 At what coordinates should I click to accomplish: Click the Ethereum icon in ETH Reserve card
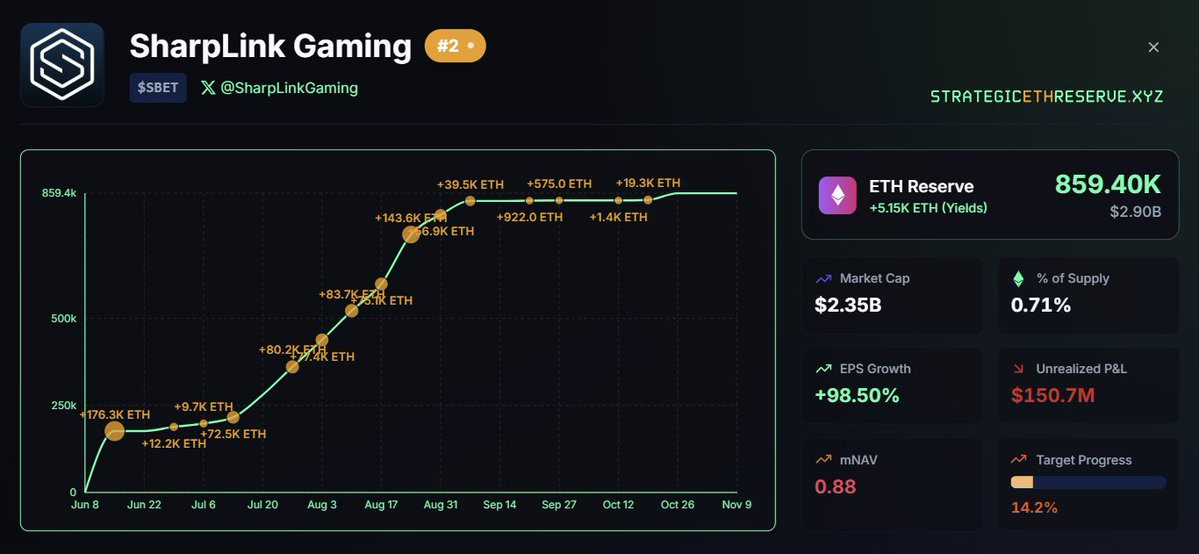click(x=837, y=195)
